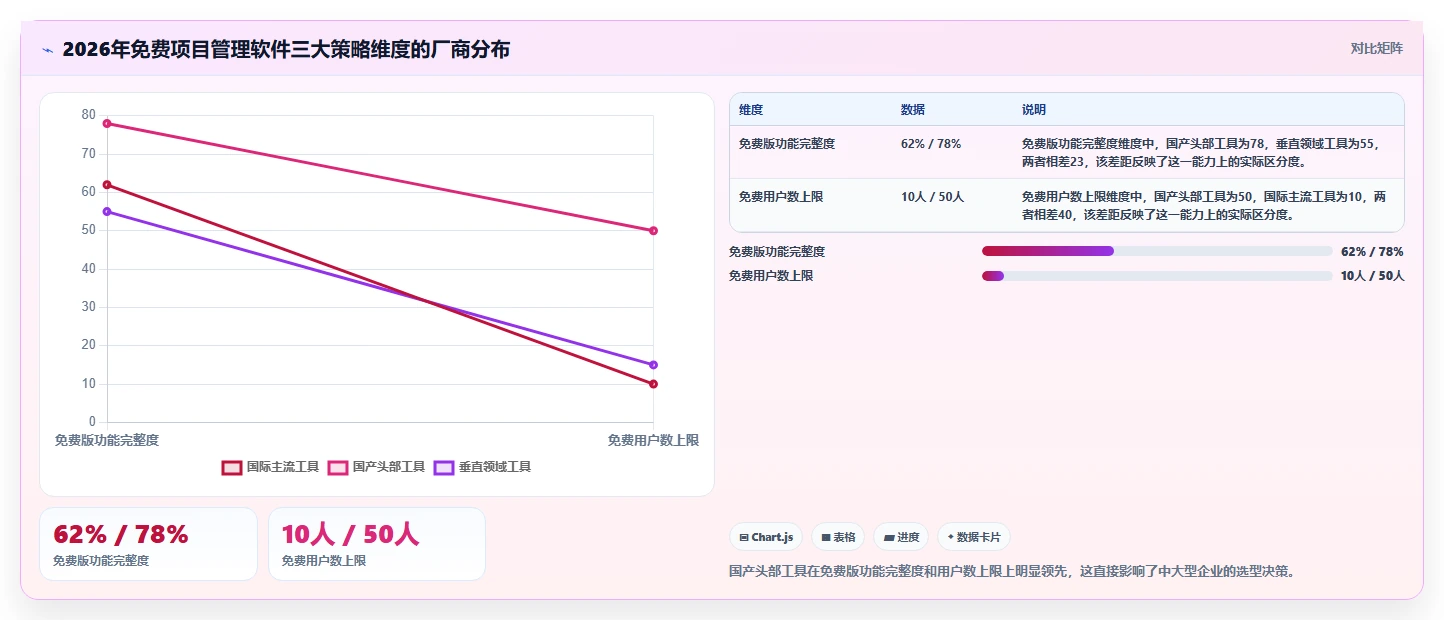Click the 垂直领域工具 data point at 15

pos(653,365)
